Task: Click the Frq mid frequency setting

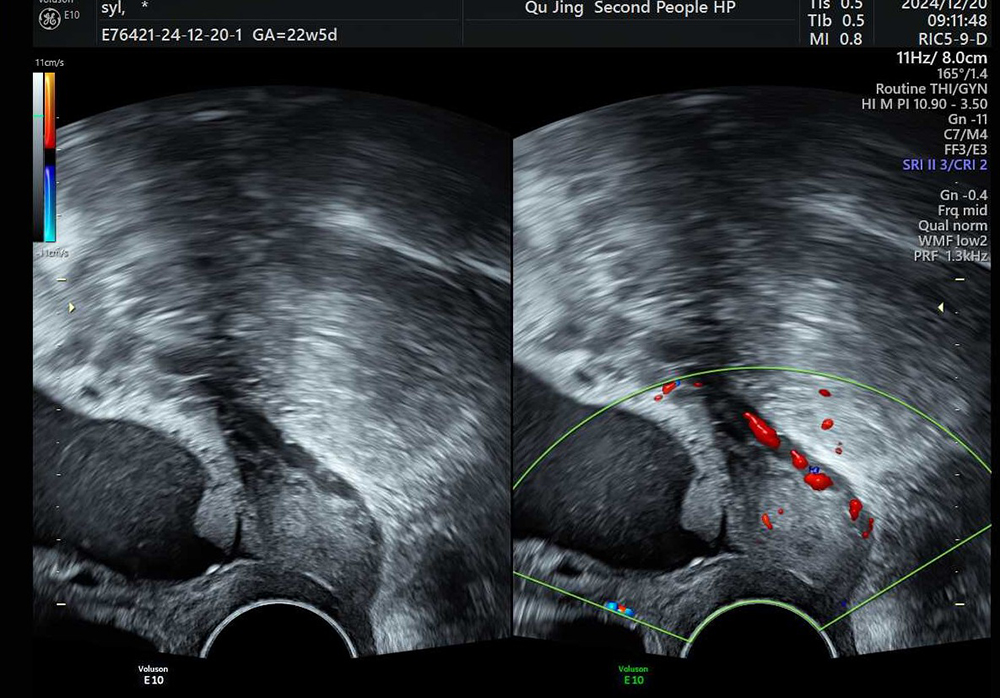Action: pos(962,211)
